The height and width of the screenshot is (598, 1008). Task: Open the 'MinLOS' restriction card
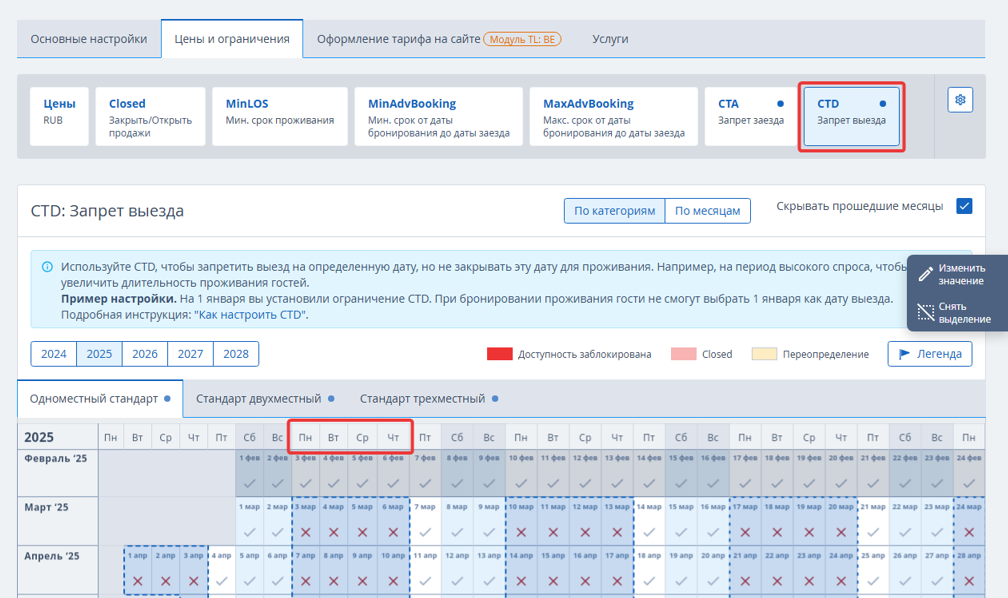pos(280,116)
